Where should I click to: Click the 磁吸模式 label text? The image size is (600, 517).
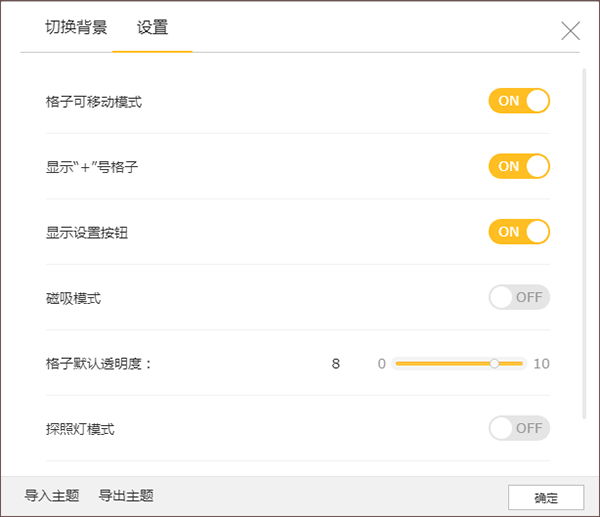(73, 298)
